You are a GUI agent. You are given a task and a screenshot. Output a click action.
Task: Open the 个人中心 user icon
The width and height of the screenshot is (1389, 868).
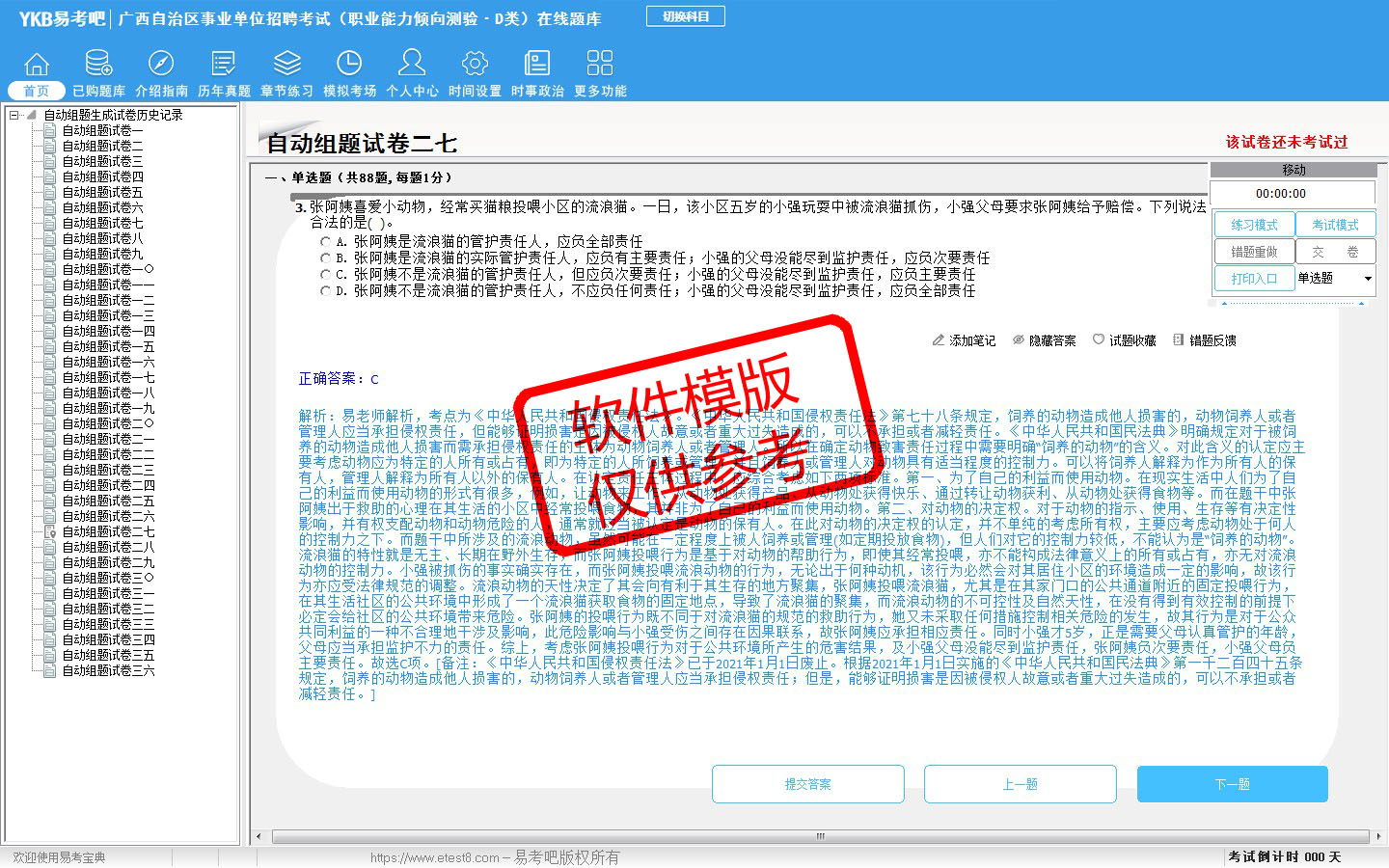[412, 65]
